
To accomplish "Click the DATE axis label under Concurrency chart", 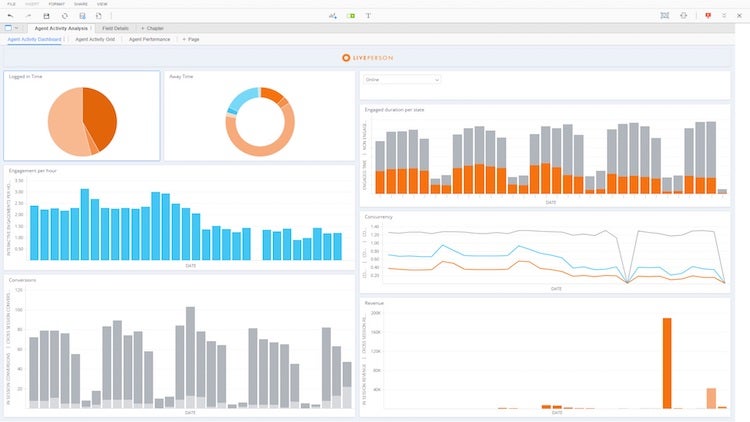I will [556, 289].
